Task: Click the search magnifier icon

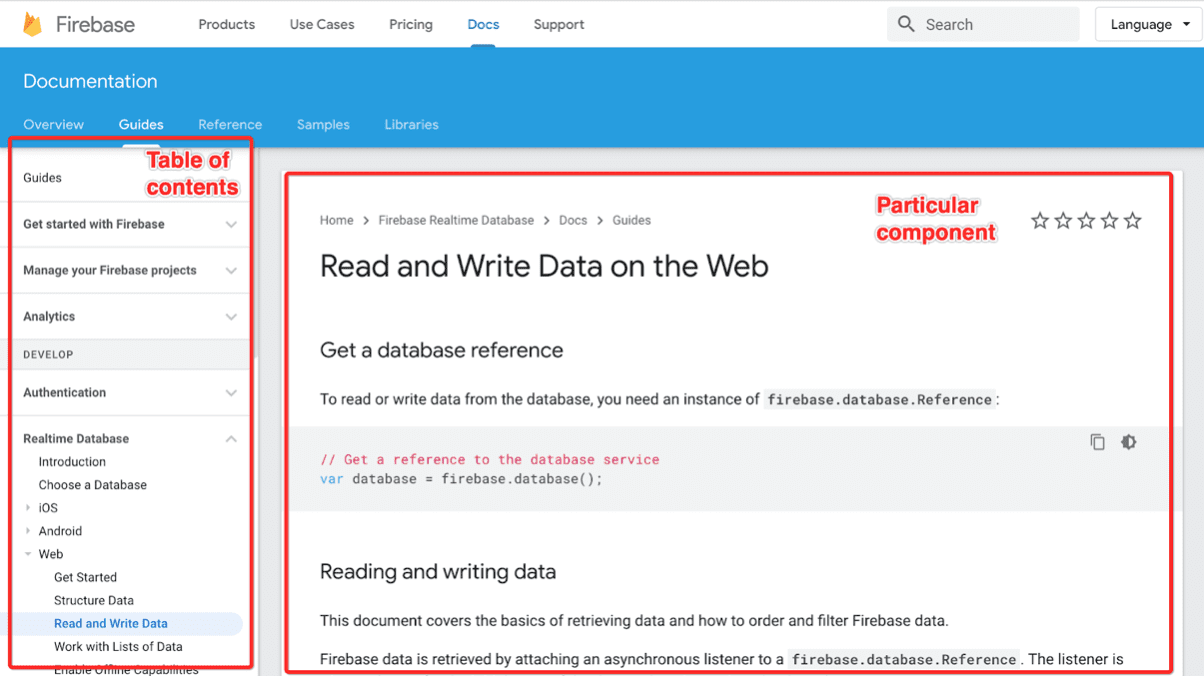Action: tap(906, 24)
